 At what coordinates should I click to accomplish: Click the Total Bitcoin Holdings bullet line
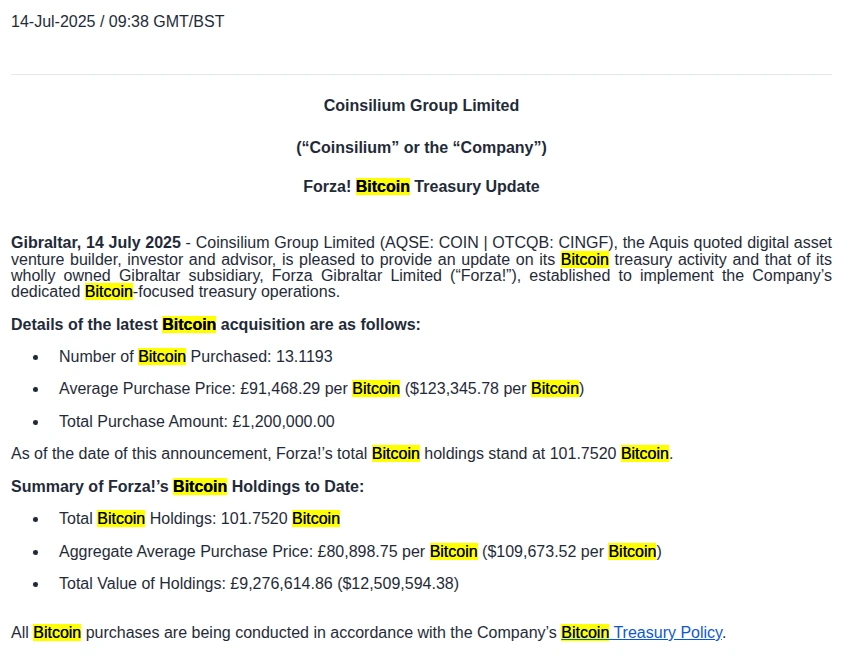point(199,518)
